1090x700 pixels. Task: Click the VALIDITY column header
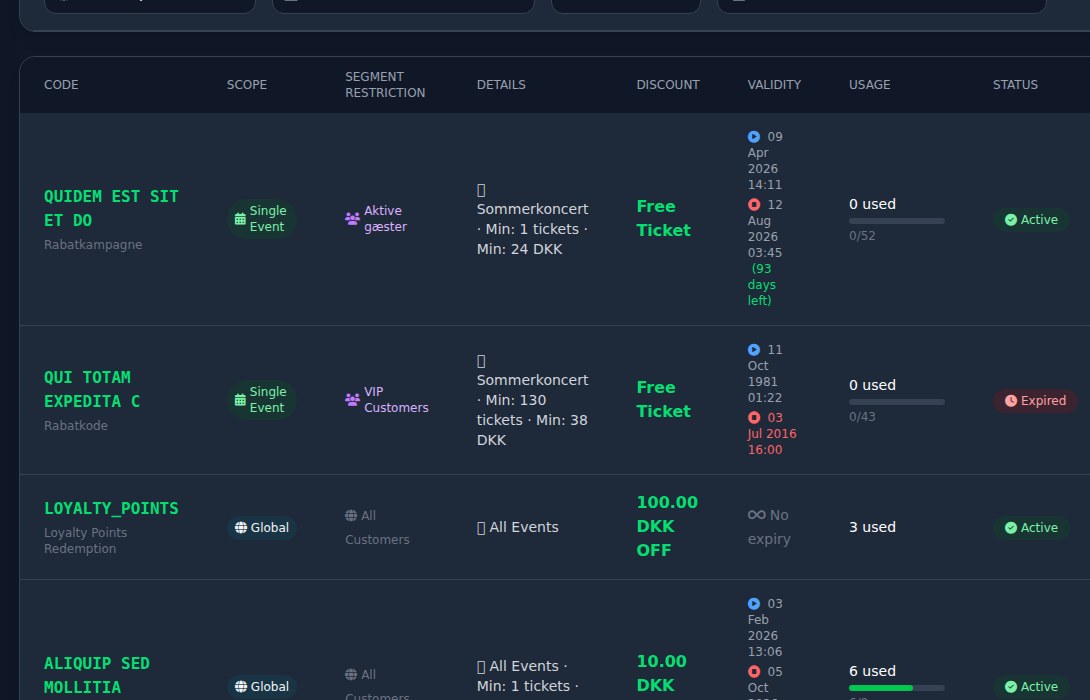774,85
